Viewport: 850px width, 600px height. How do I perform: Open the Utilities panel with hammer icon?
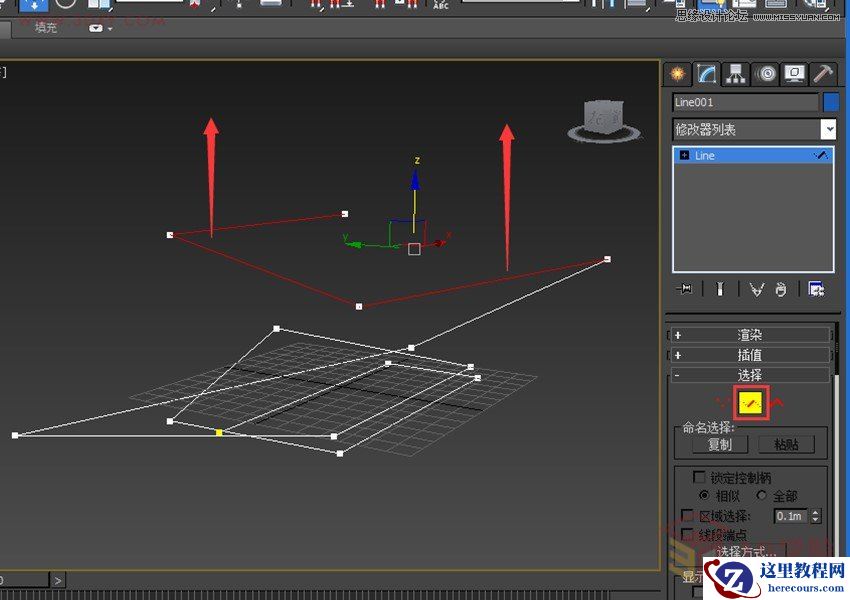click(822, 74)
